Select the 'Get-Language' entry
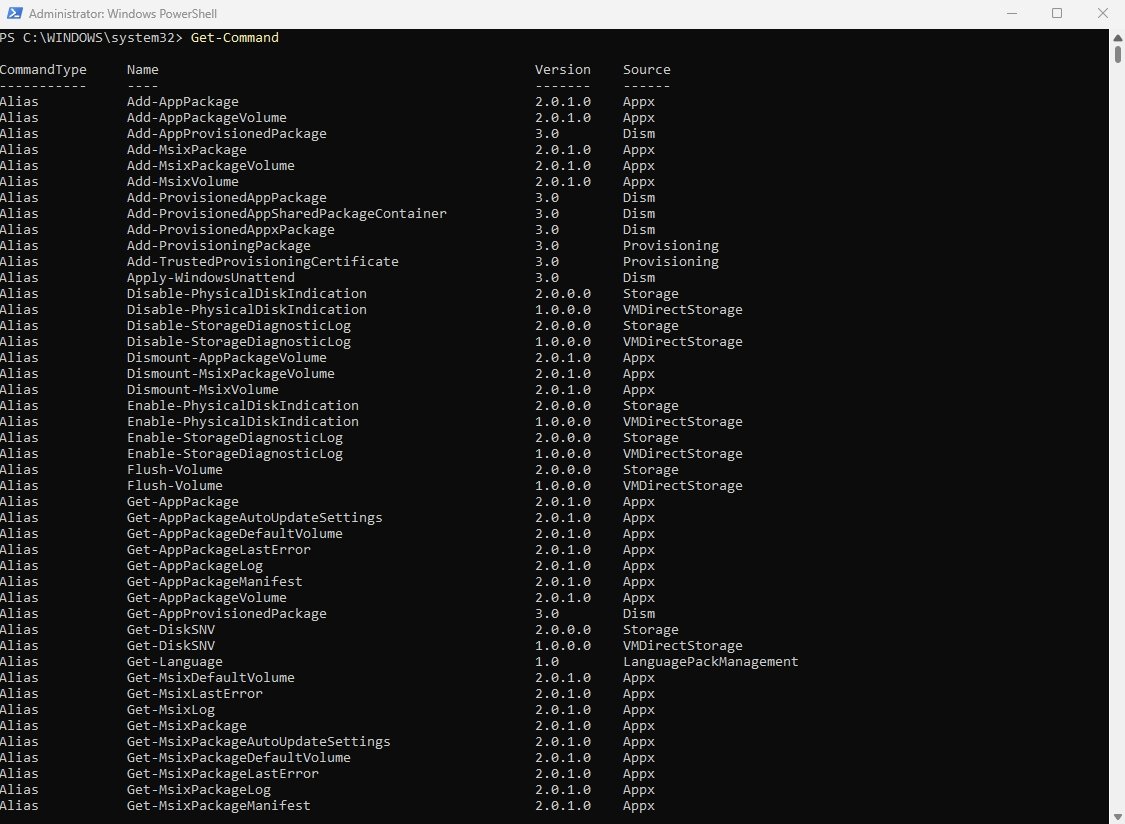This screenshot has width=1125, height=824. click(175, 662)
